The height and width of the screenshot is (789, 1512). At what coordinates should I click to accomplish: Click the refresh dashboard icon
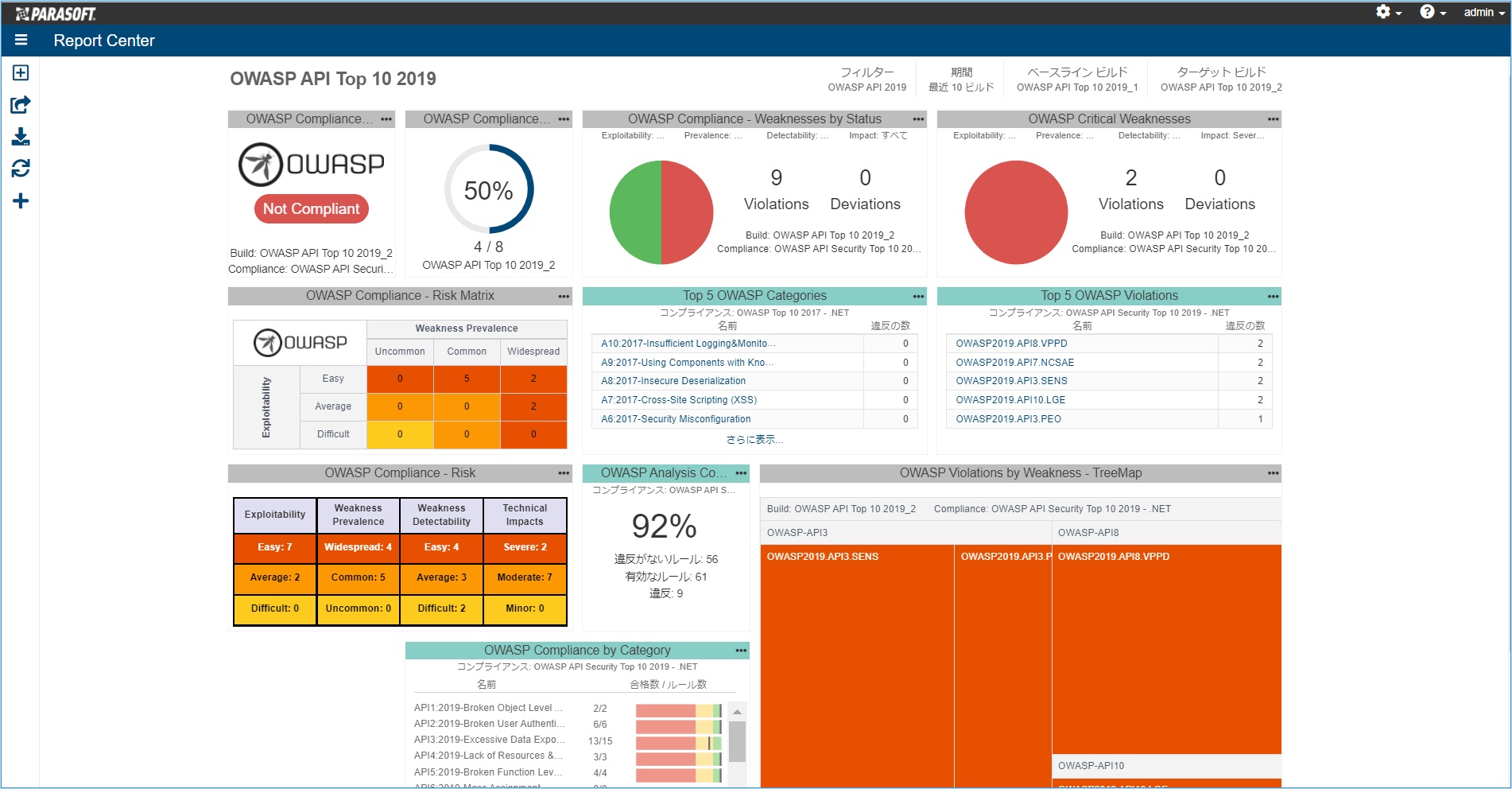pos(21,169)
